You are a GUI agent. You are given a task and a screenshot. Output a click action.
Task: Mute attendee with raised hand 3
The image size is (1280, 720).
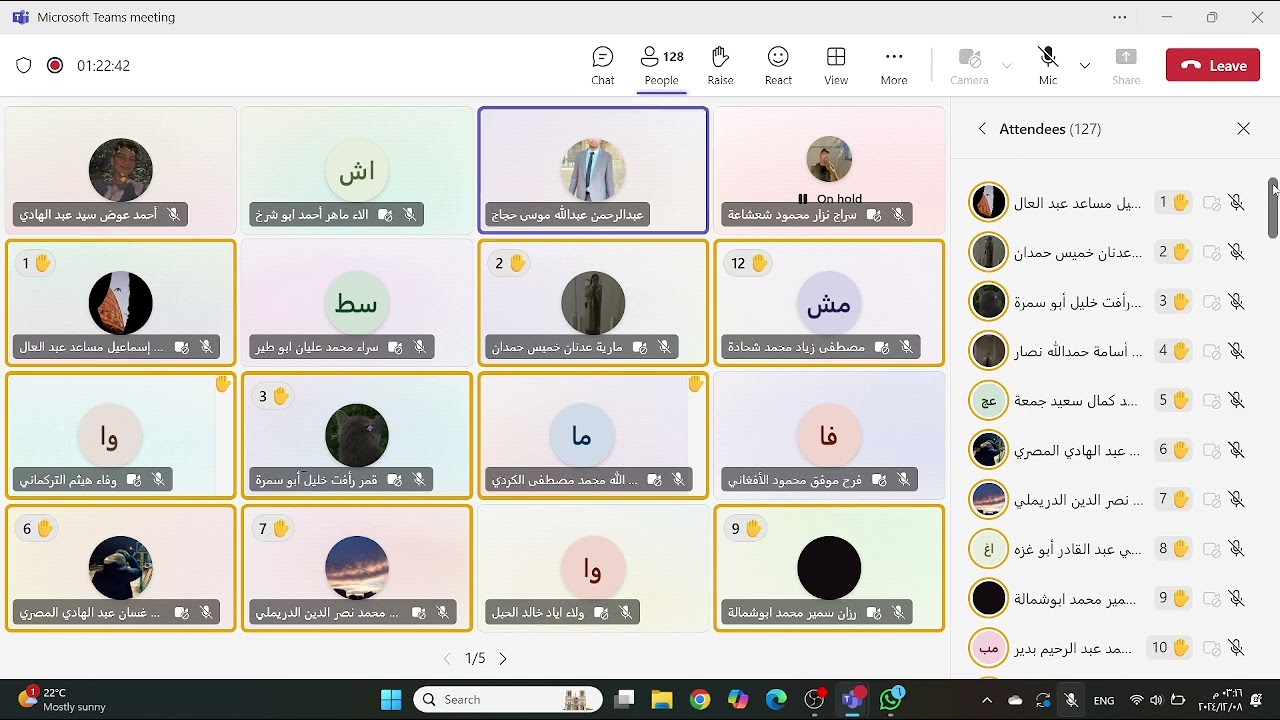[x=1236, y=301]
